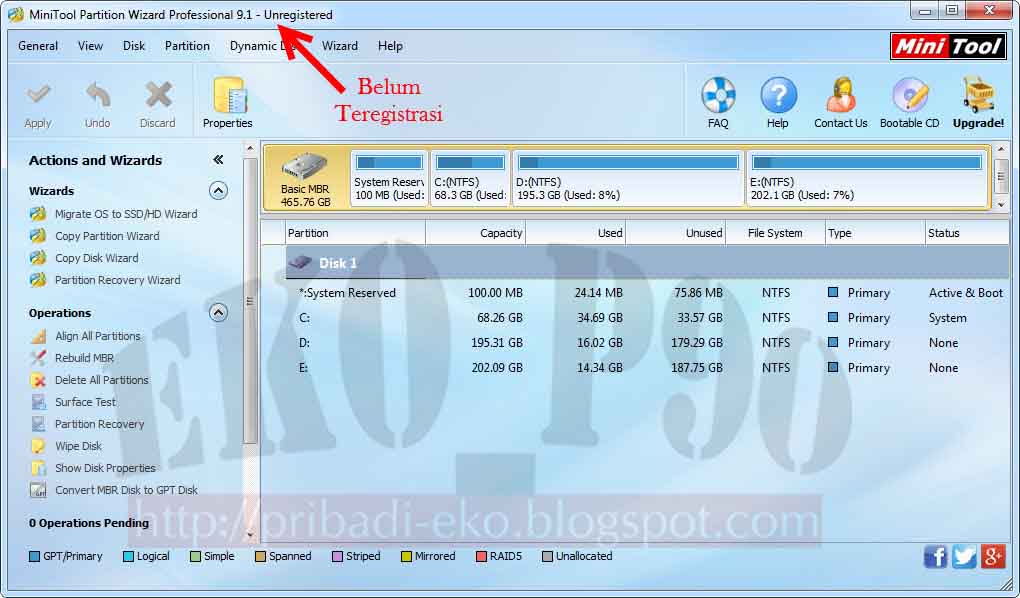Open the General menu

pyautogui.click(x=38, y=46)
